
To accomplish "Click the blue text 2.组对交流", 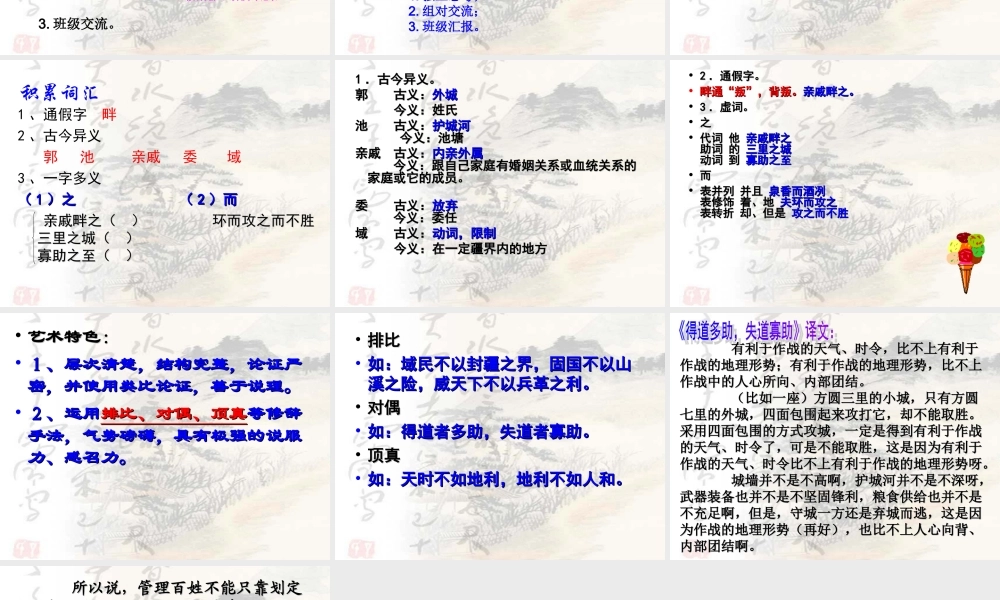I will click(x=443, y=11).
